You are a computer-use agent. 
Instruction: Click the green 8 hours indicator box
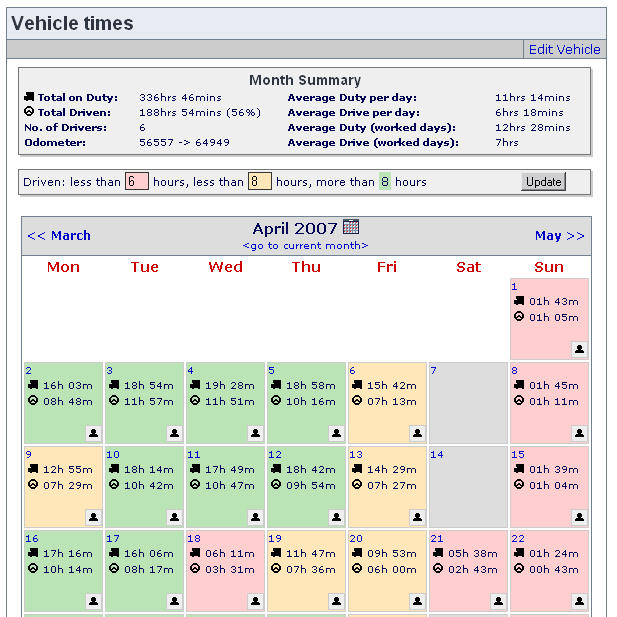pos(385,182)
